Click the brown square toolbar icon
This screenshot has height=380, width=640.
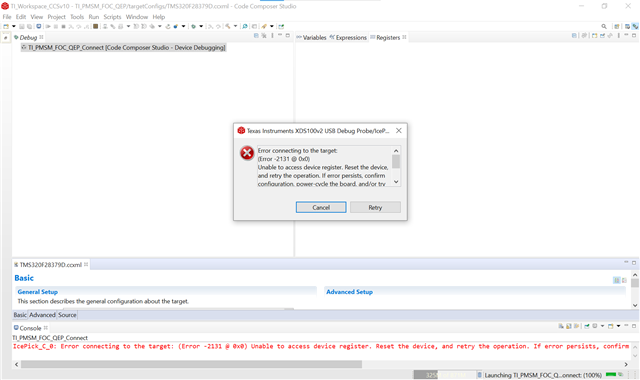pyautogui.click(x=95, y=26)
